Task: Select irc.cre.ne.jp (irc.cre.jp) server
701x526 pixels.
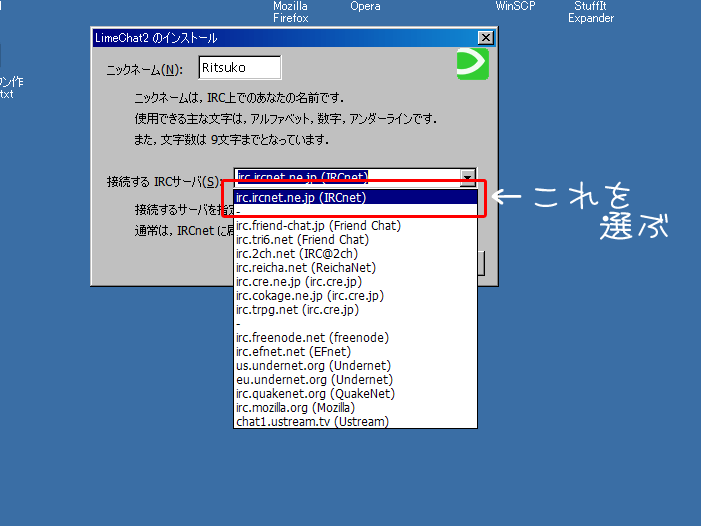Action: pyautogui.click(x=355, y=282)
